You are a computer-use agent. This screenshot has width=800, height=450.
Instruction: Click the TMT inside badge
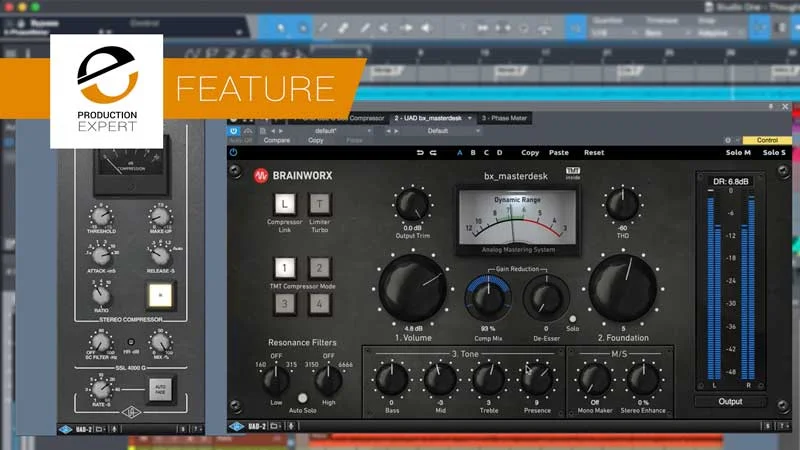coord(572,173)
